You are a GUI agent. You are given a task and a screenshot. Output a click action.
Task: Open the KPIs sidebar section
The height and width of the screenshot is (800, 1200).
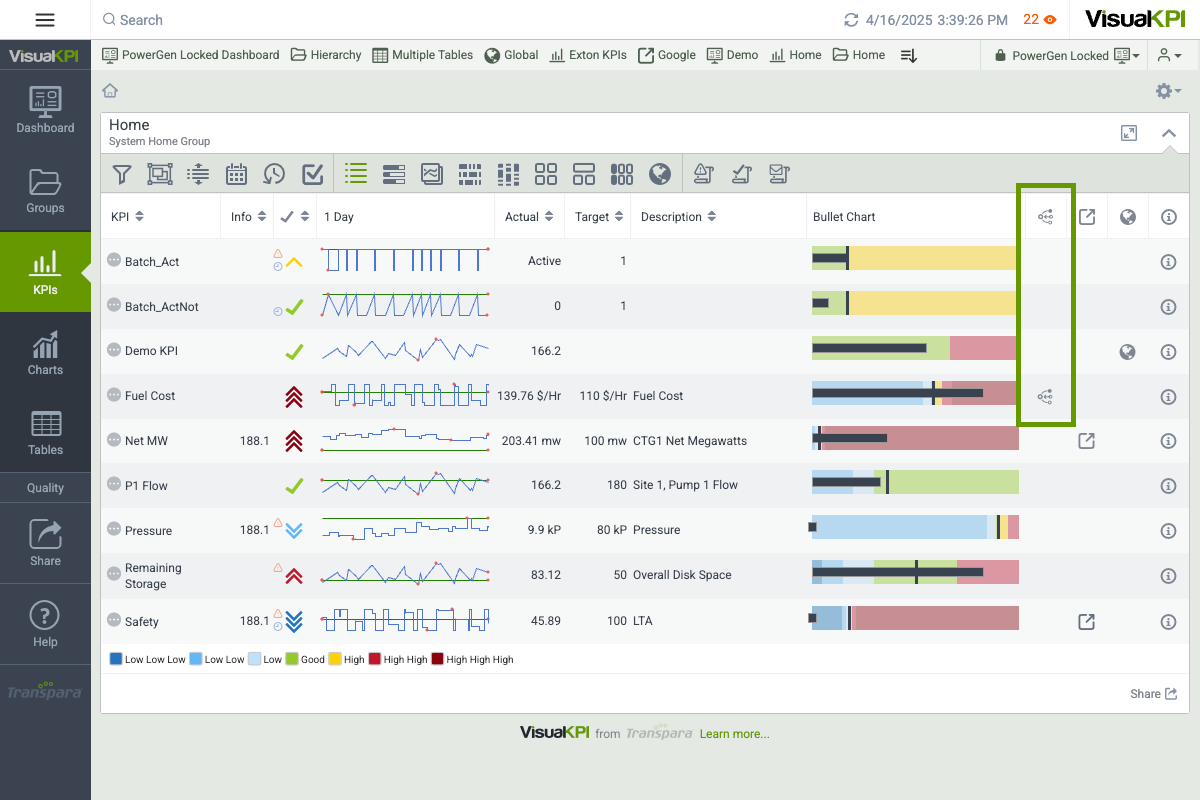coord(45,272)
